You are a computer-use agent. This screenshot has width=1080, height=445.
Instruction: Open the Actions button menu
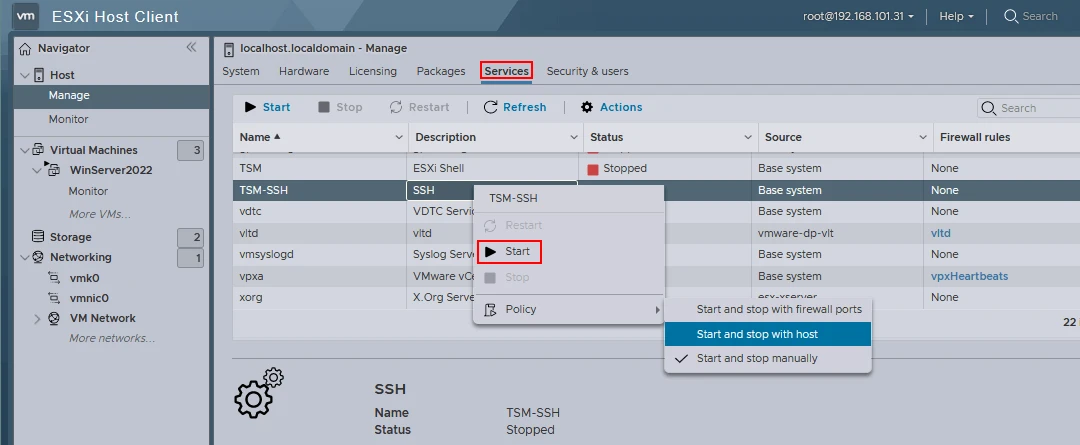click(611, 107)
